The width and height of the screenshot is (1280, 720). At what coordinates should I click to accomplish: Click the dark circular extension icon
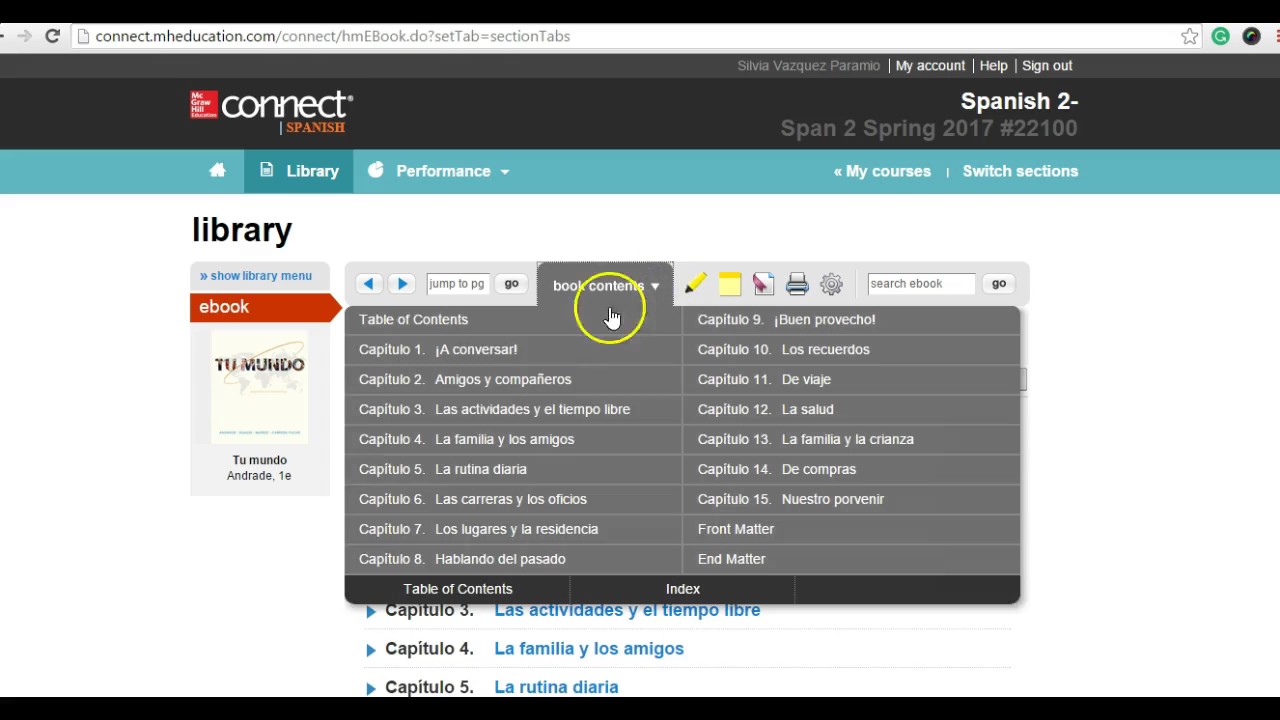click(x=1251, y=36)
